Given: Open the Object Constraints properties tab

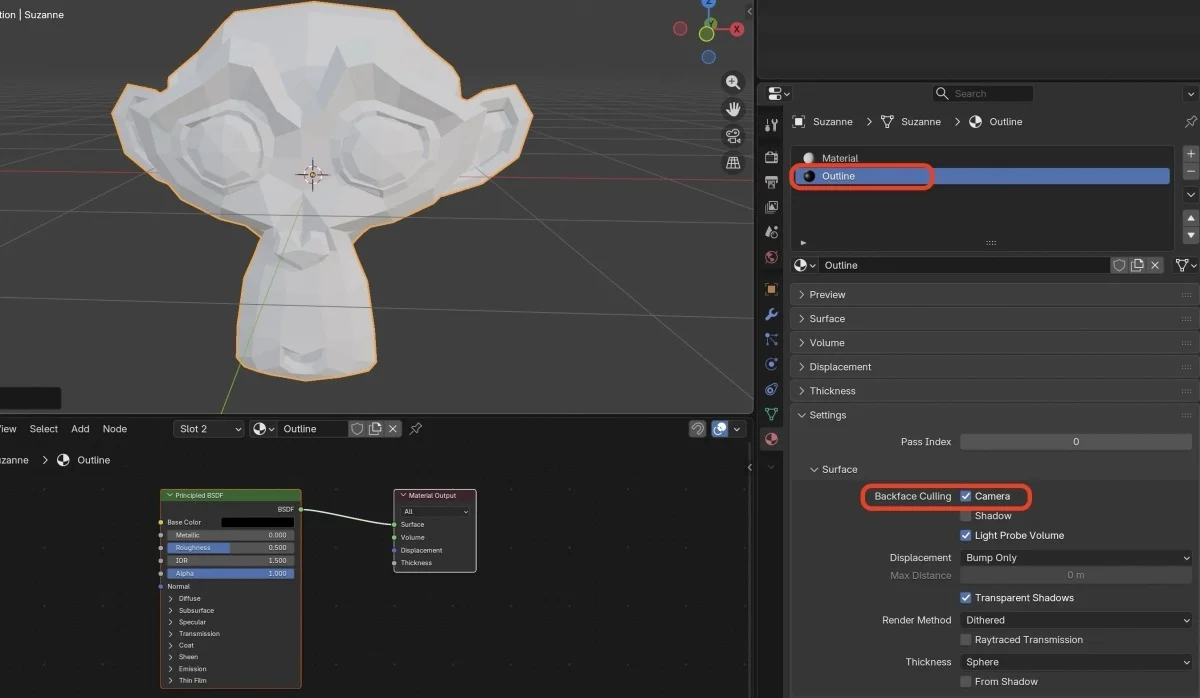Looking at the screenshot, I should (x=771, y=389).
